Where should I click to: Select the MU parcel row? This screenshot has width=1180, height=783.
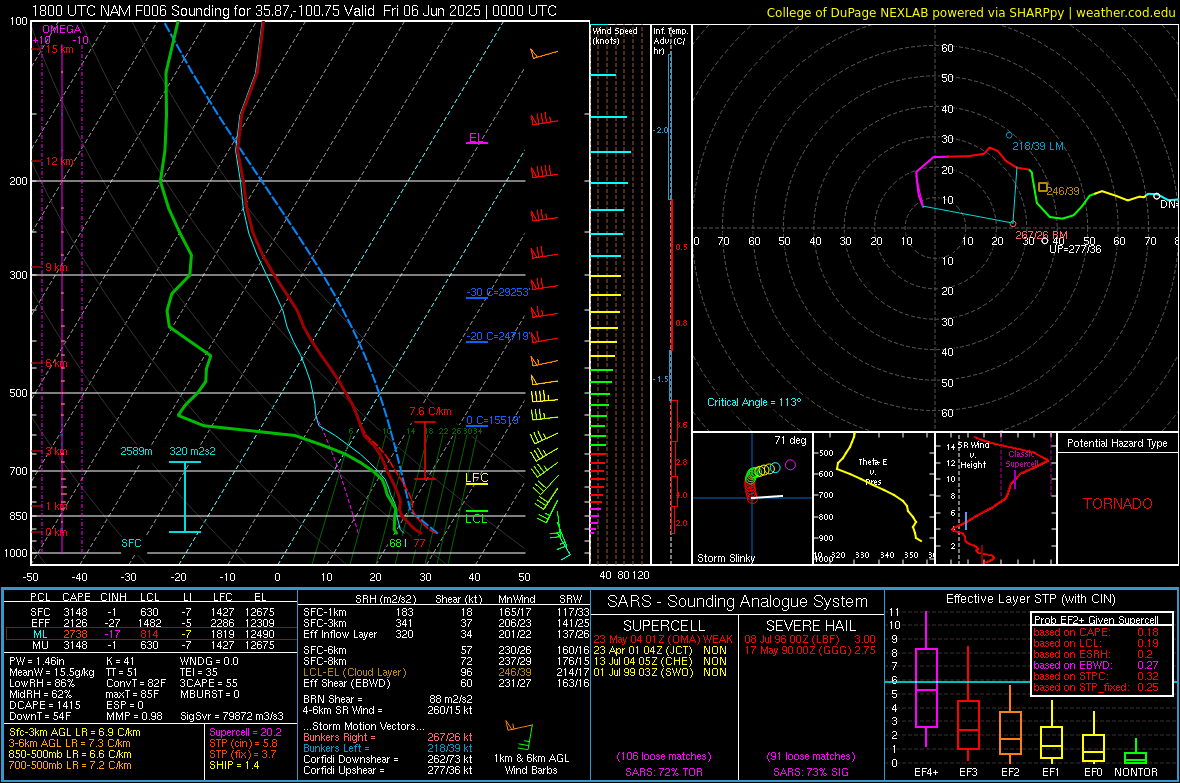(x=151, y=645)
